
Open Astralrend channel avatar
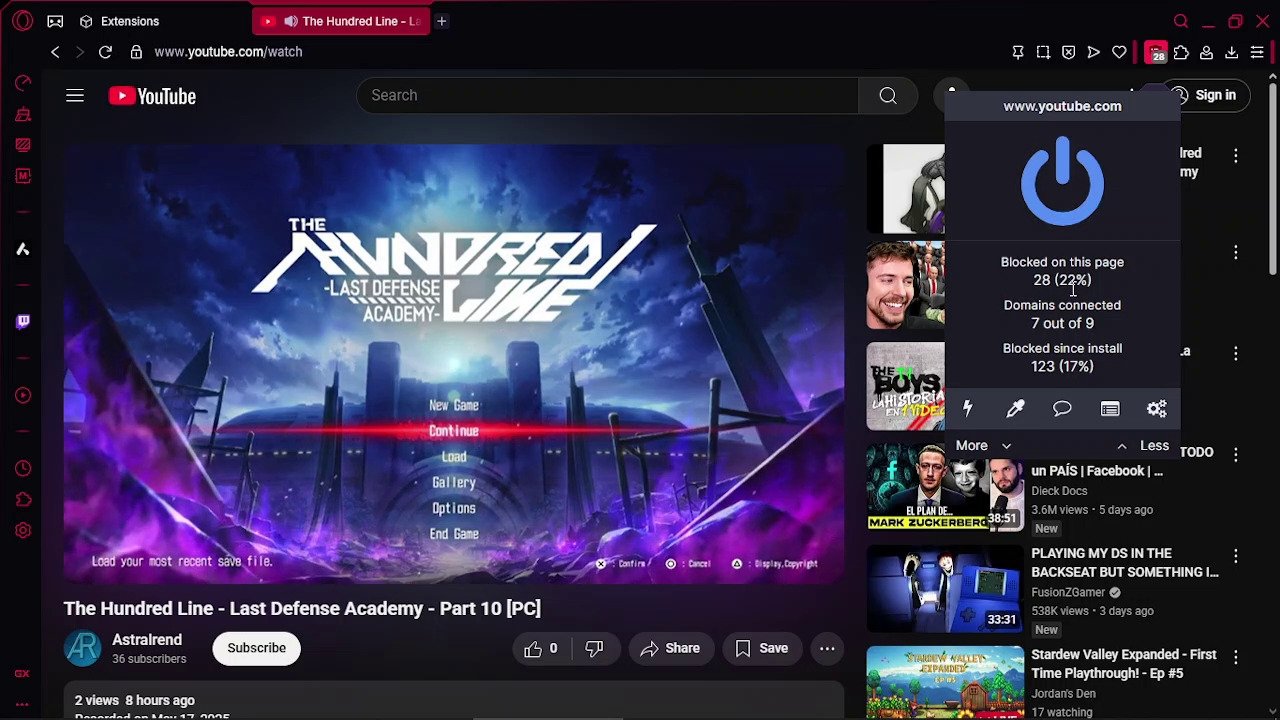(x=83, y=648)
